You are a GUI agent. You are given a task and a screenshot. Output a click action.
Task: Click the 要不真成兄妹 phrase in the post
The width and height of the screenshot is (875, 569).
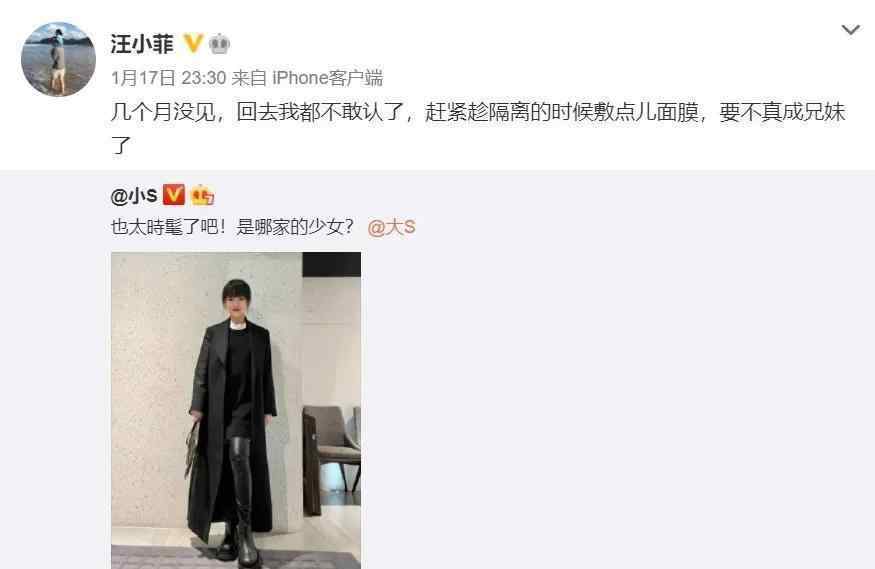coord(782,112)
